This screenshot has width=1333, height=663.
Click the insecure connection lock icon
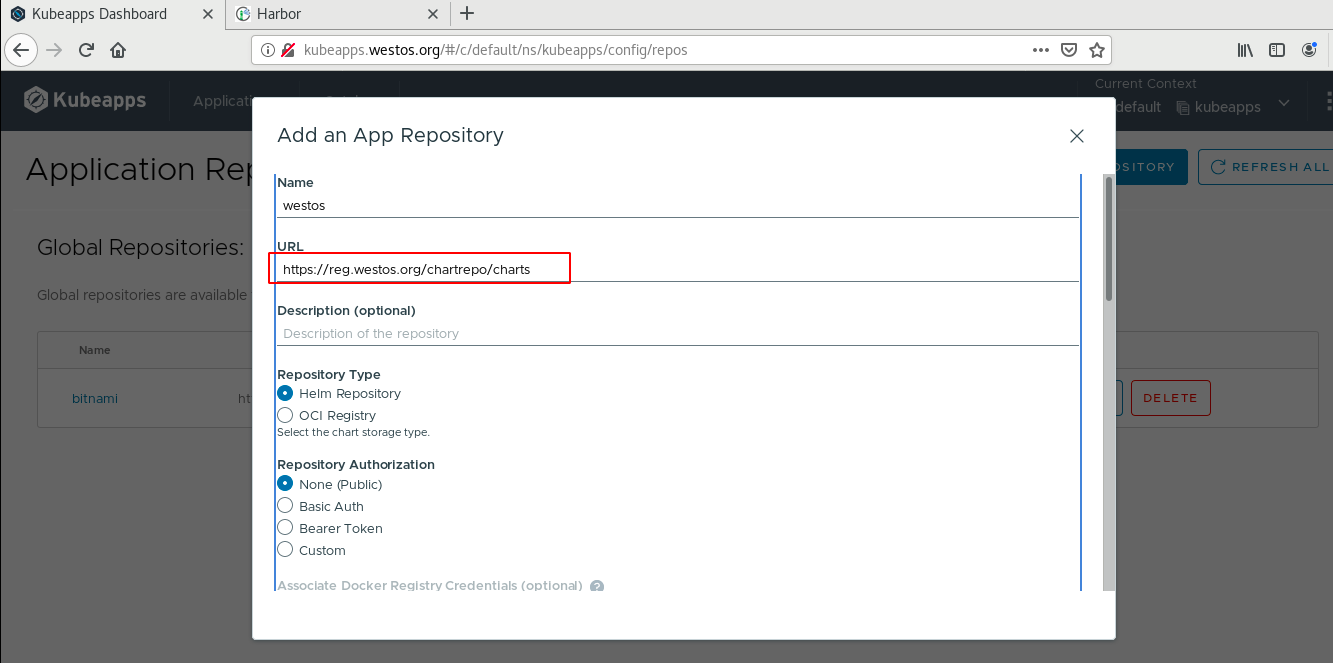pos(288,49)
